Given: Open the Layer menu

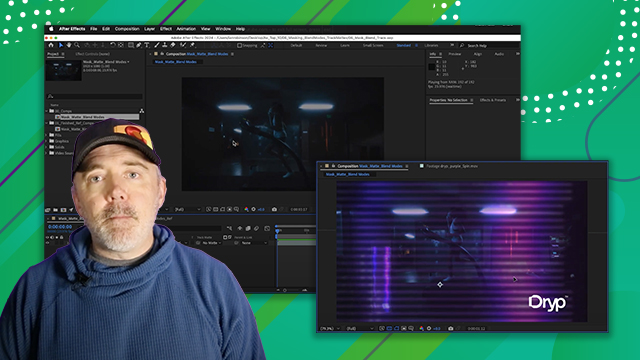Looking at the screenshot, I should 149,29.
